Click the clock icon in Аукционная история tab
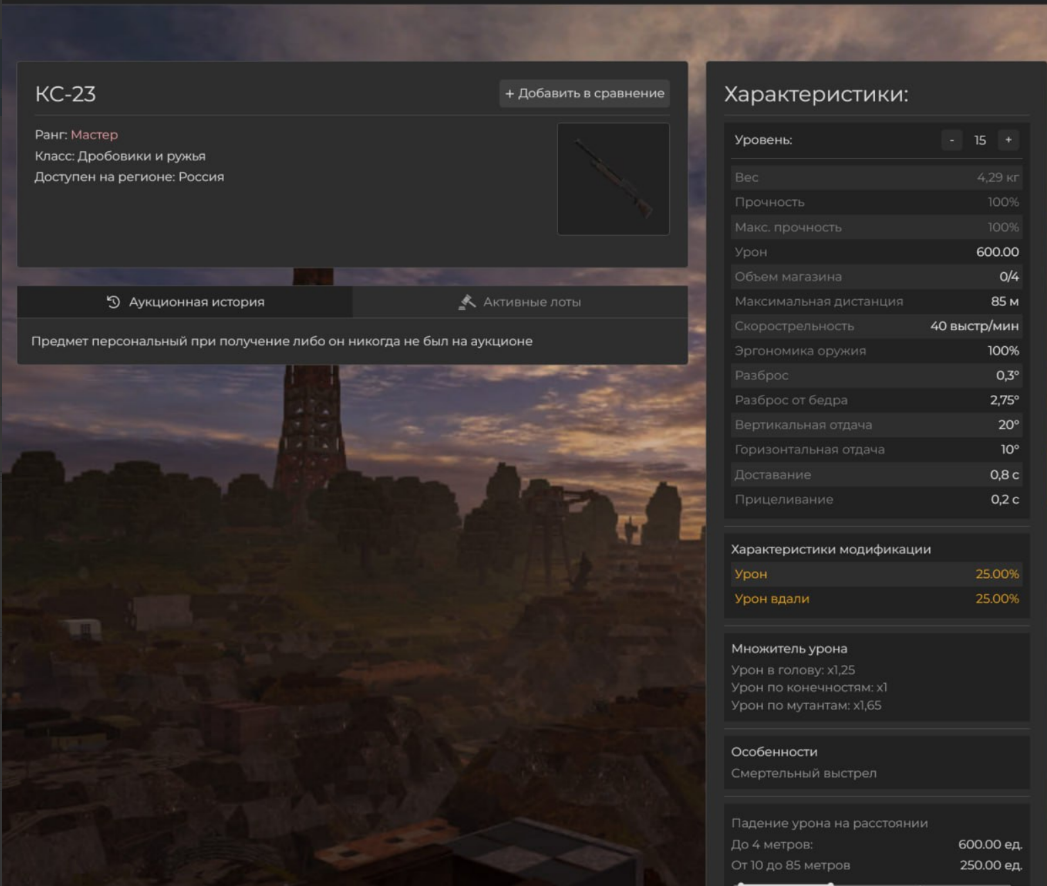This screenshot has height=886, width=1047. (x=113, y=302)
